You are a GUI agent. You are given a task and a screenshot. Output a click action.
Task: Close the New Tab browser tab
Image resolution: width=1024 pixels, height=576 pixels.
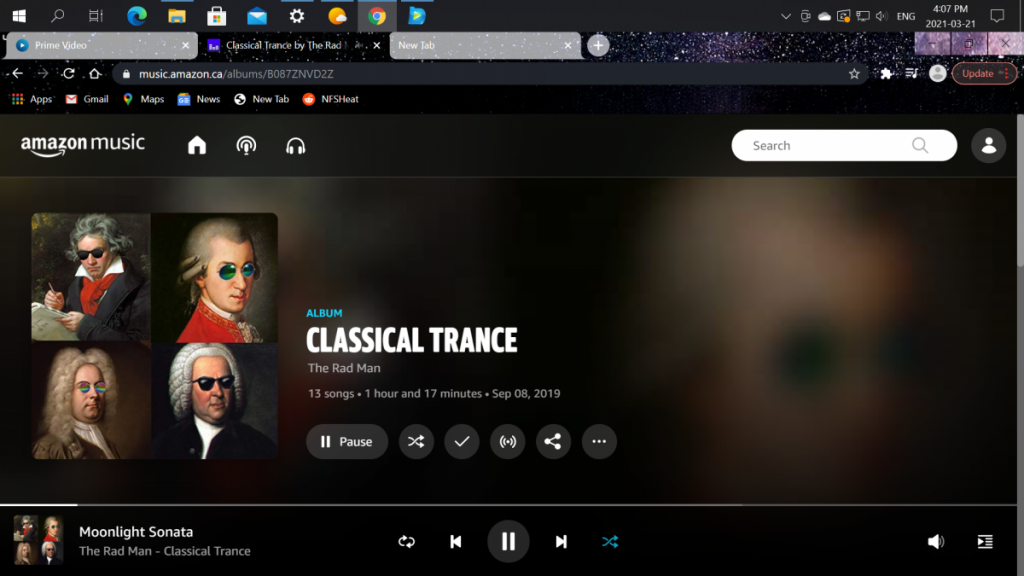tap(568, 45)
